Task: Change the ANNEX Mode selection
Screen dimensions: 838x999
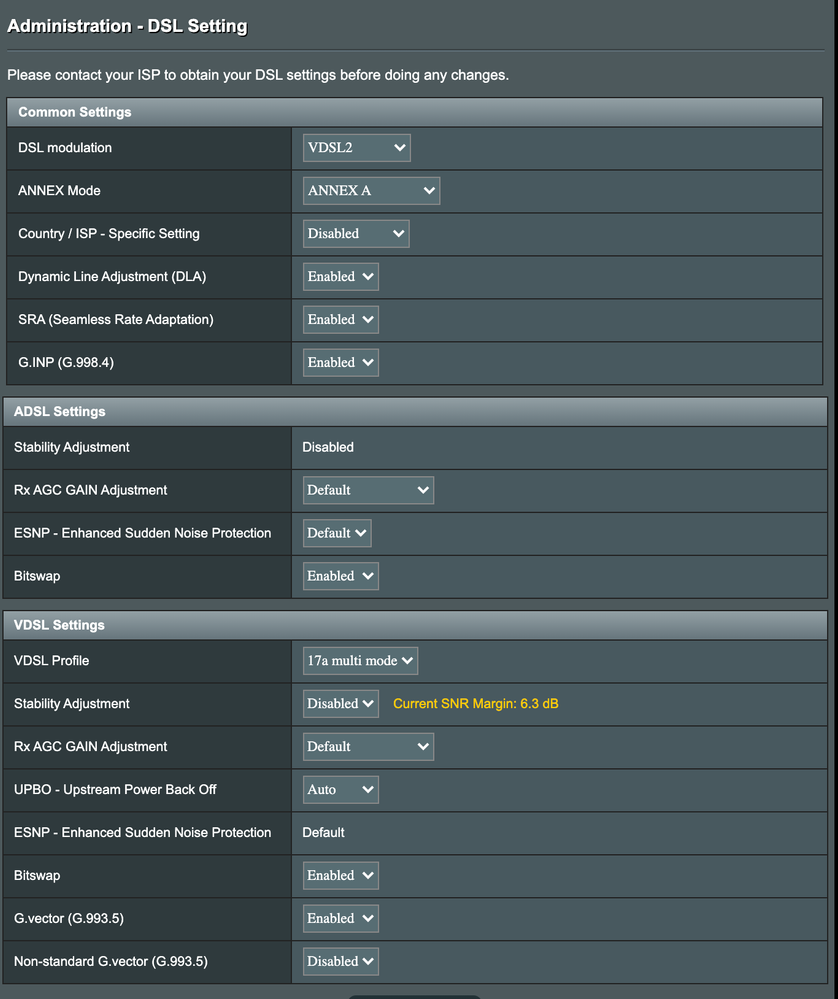Action: coord(371,190)
